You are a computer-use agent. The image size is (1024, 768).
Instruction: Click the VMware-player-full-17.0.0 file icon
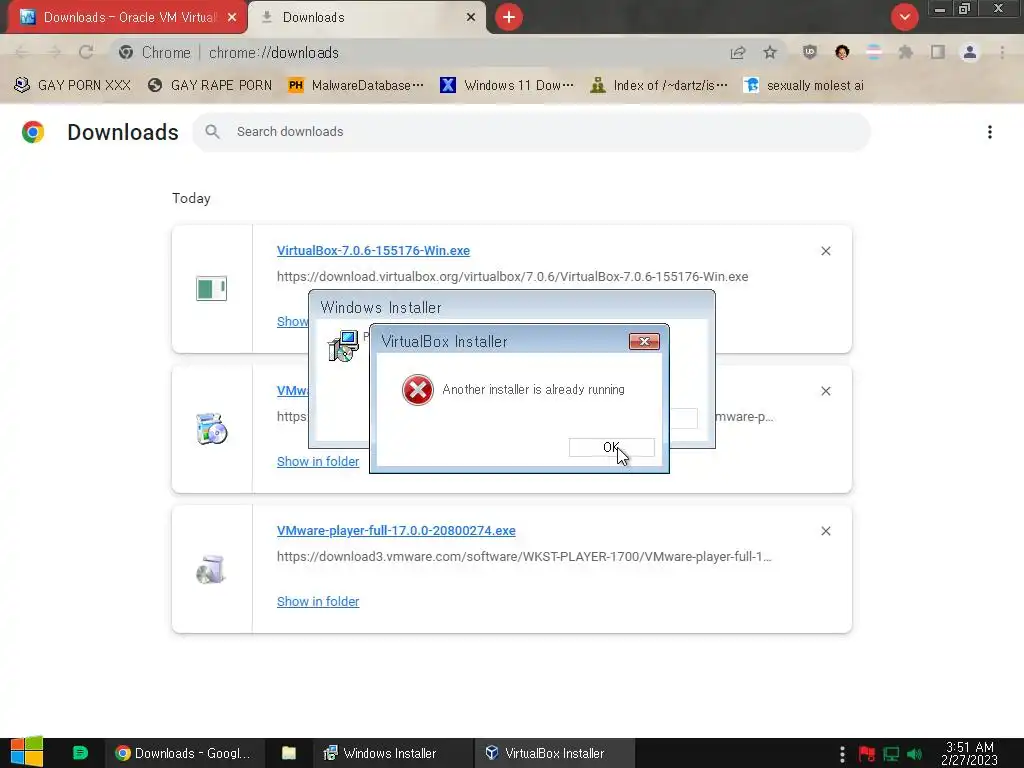211,569
